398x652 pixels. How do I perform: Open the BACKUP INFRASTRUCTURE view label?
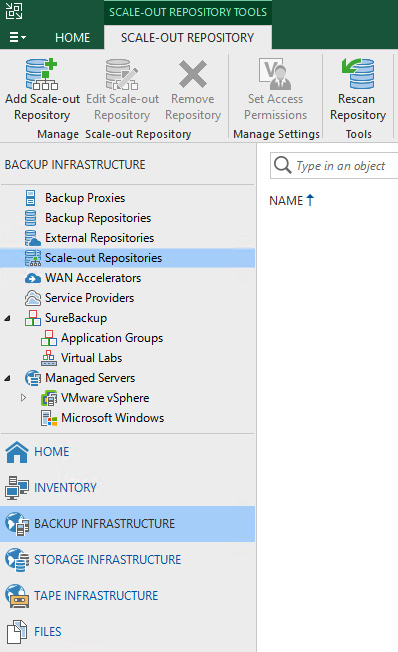(x=104, y=524)
